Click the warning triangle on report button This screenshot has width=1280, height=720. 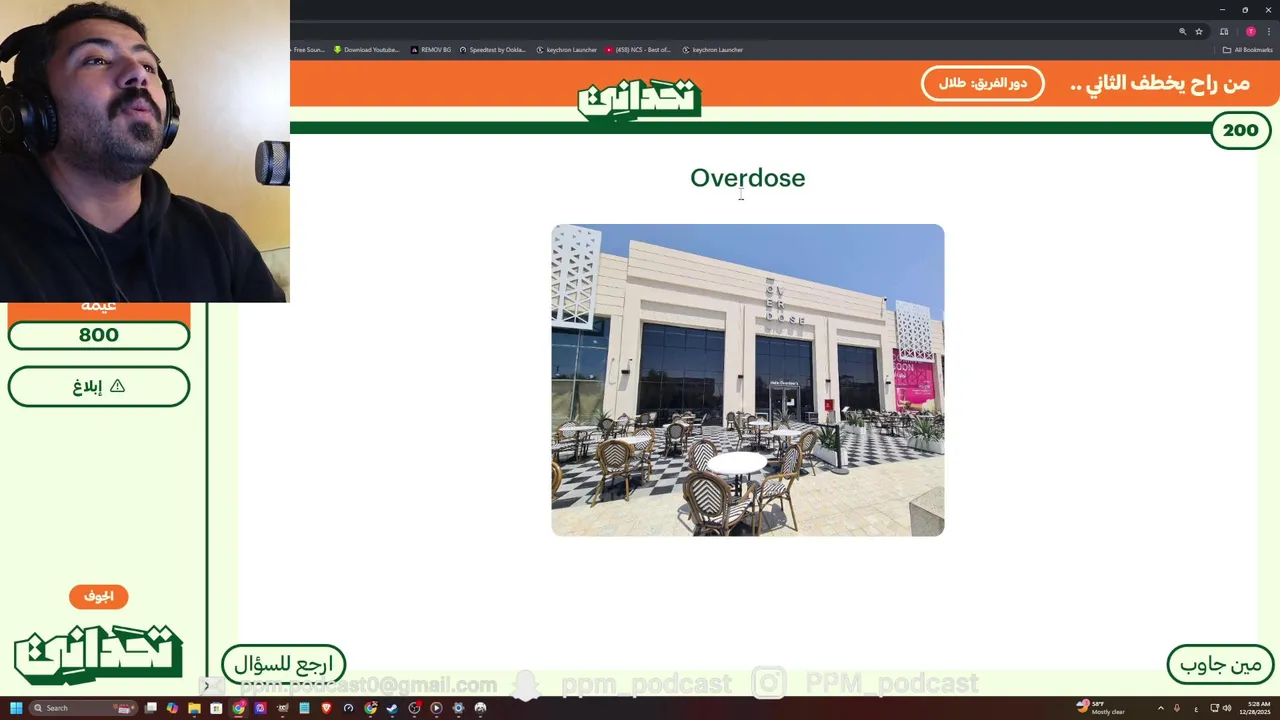pyautogui.click(x=117, y=386)
